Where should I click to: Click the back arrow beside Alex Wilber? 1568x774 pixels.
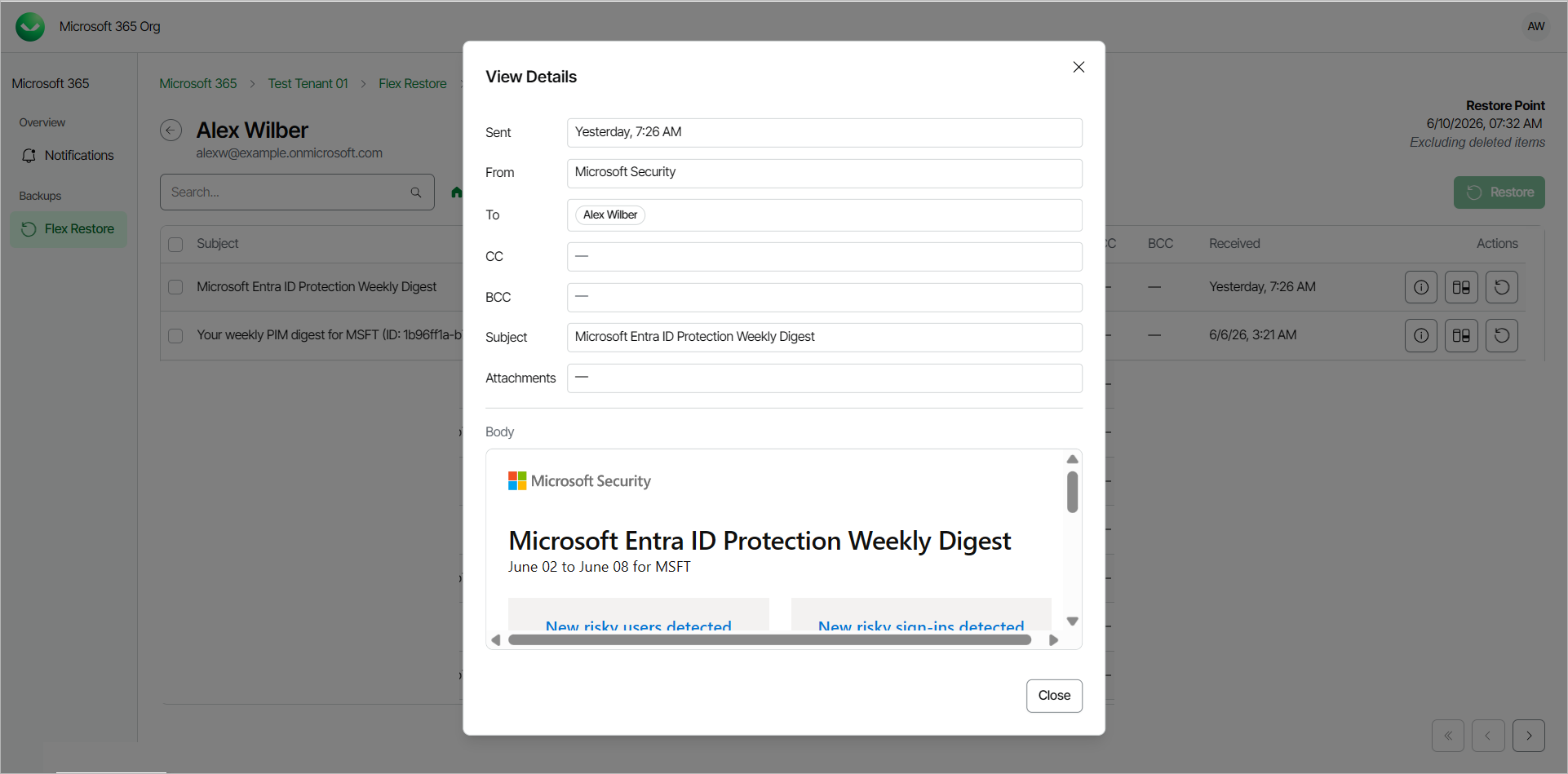171,130
